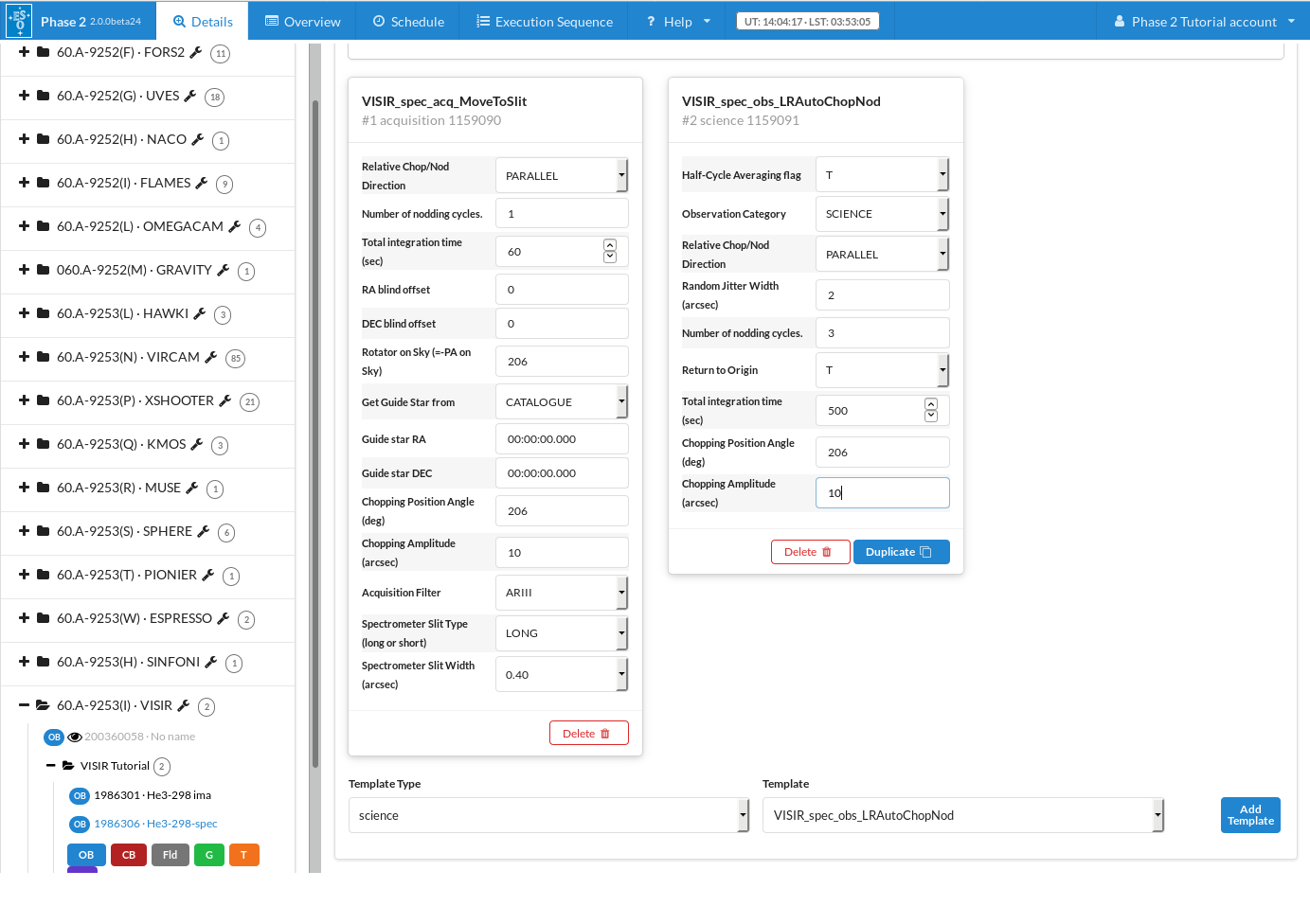Open the Acquisition Filter dropdown
The height and width of the screenshot is (924, 1310).
tap(562, 593)
